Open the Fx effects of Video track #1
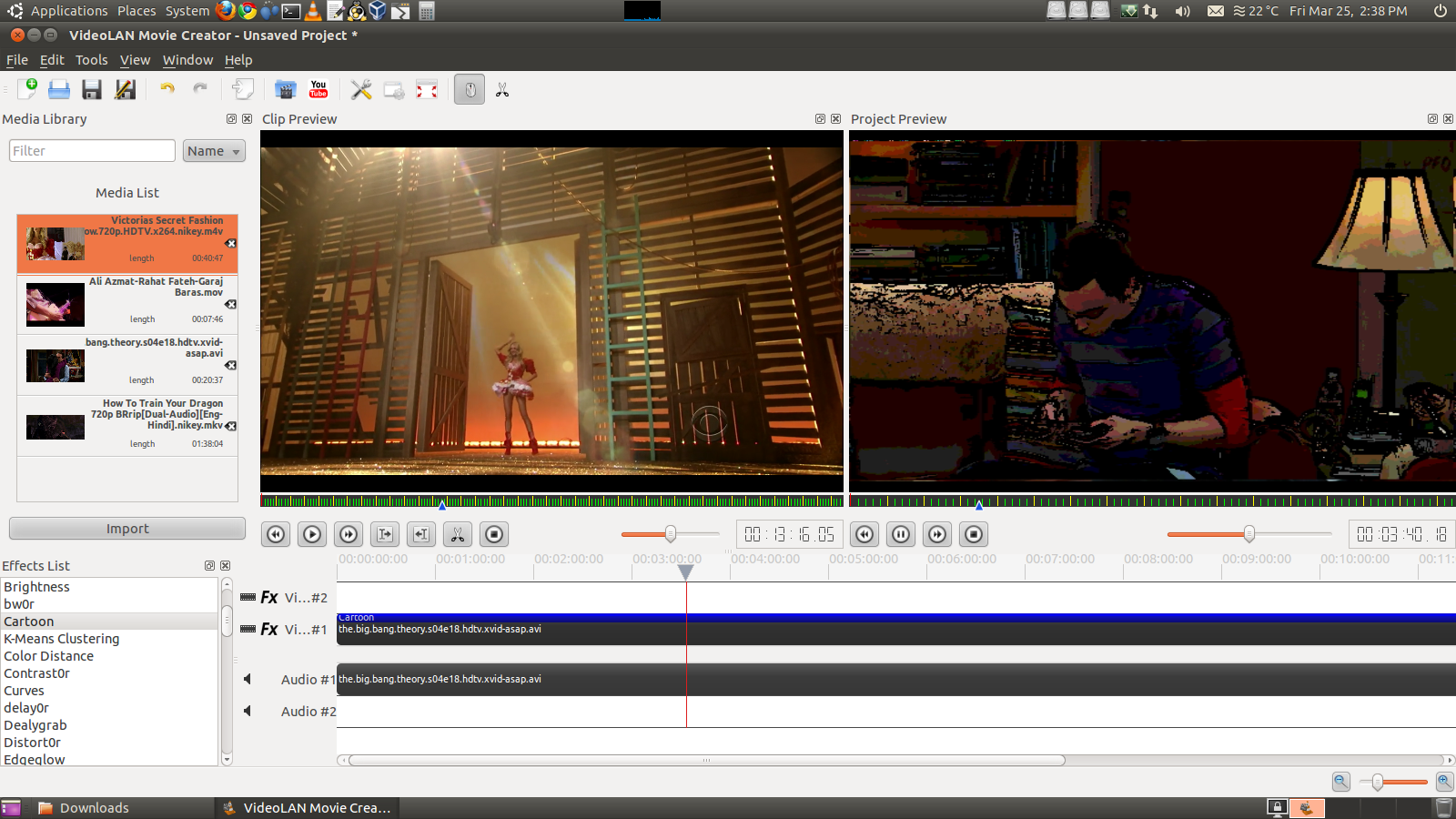Screen dimensions: 1456x819 pos(269,629)
